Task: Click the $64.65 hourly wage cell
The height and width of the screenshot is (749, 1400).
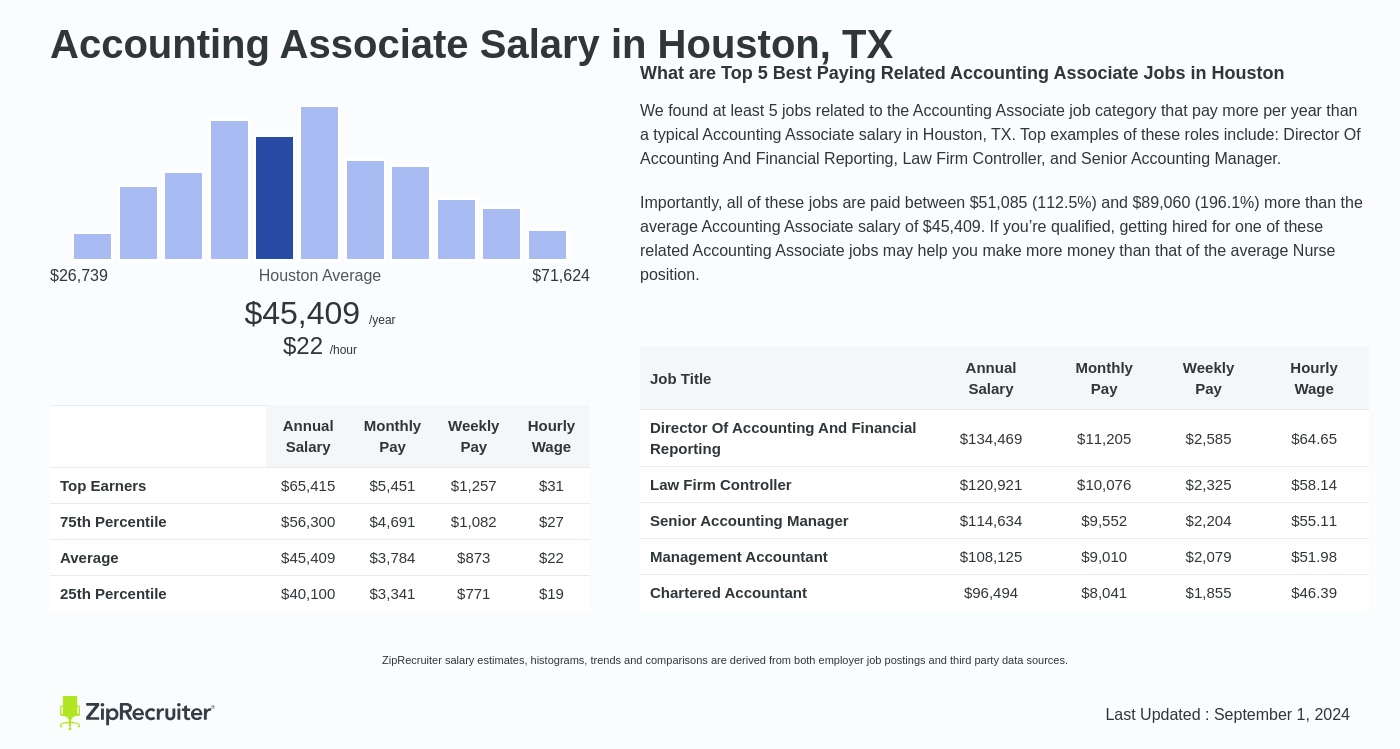Action: click(x=1314, y=438)
